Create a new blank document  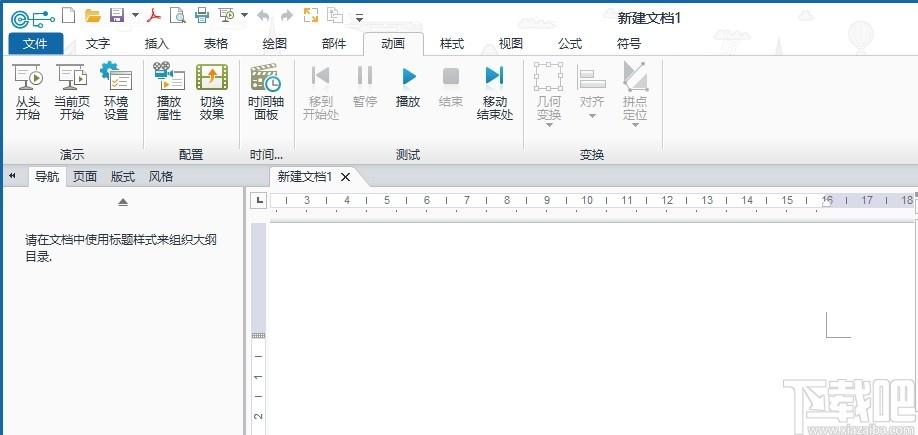click(x=69, y=16)
